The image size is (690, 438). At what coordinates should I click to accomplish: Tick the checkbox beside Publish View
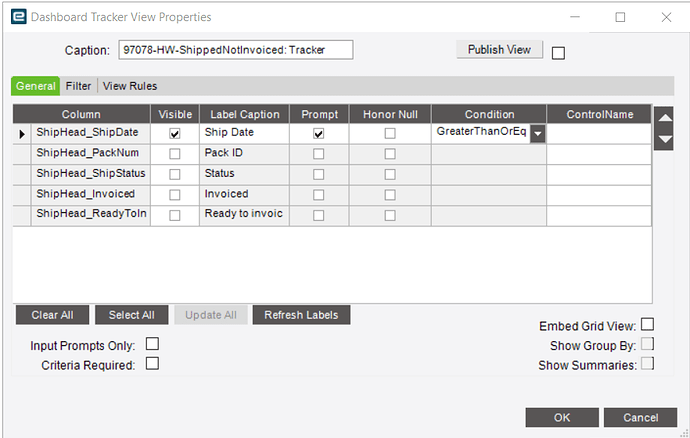(558, 53)
